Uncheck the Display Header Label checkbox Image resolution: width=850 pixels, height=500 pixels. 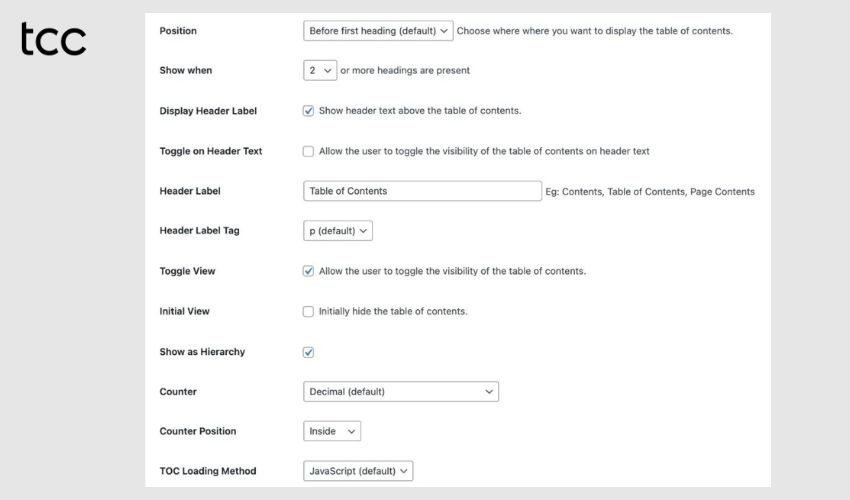[309, 111]
